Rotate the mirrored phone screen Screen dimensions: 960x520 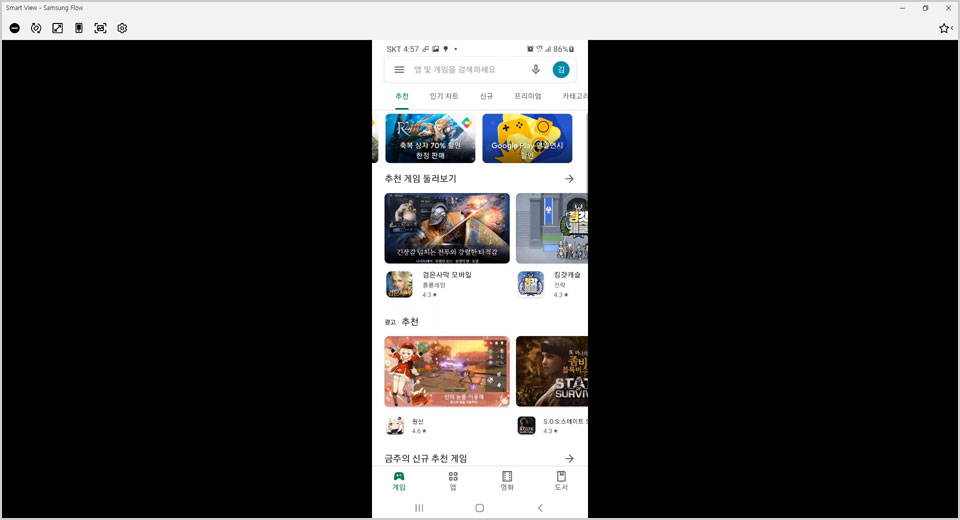[x=36, y=28]
